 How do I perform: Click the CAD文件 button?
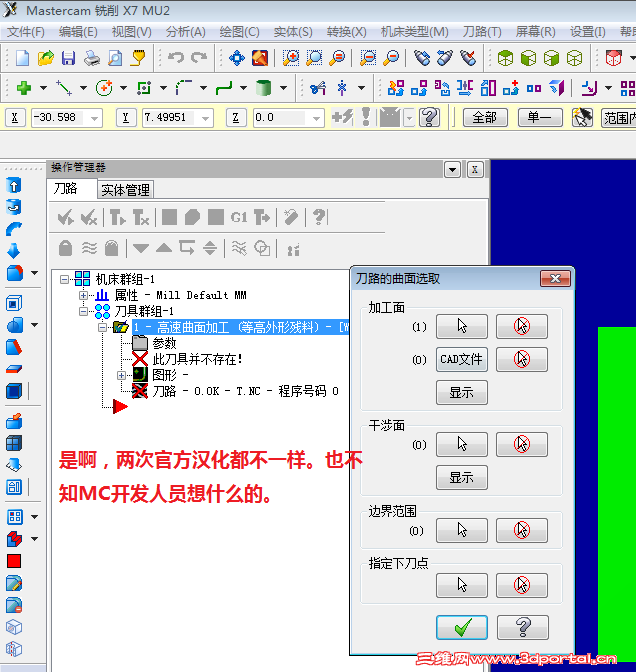point(462,359)
